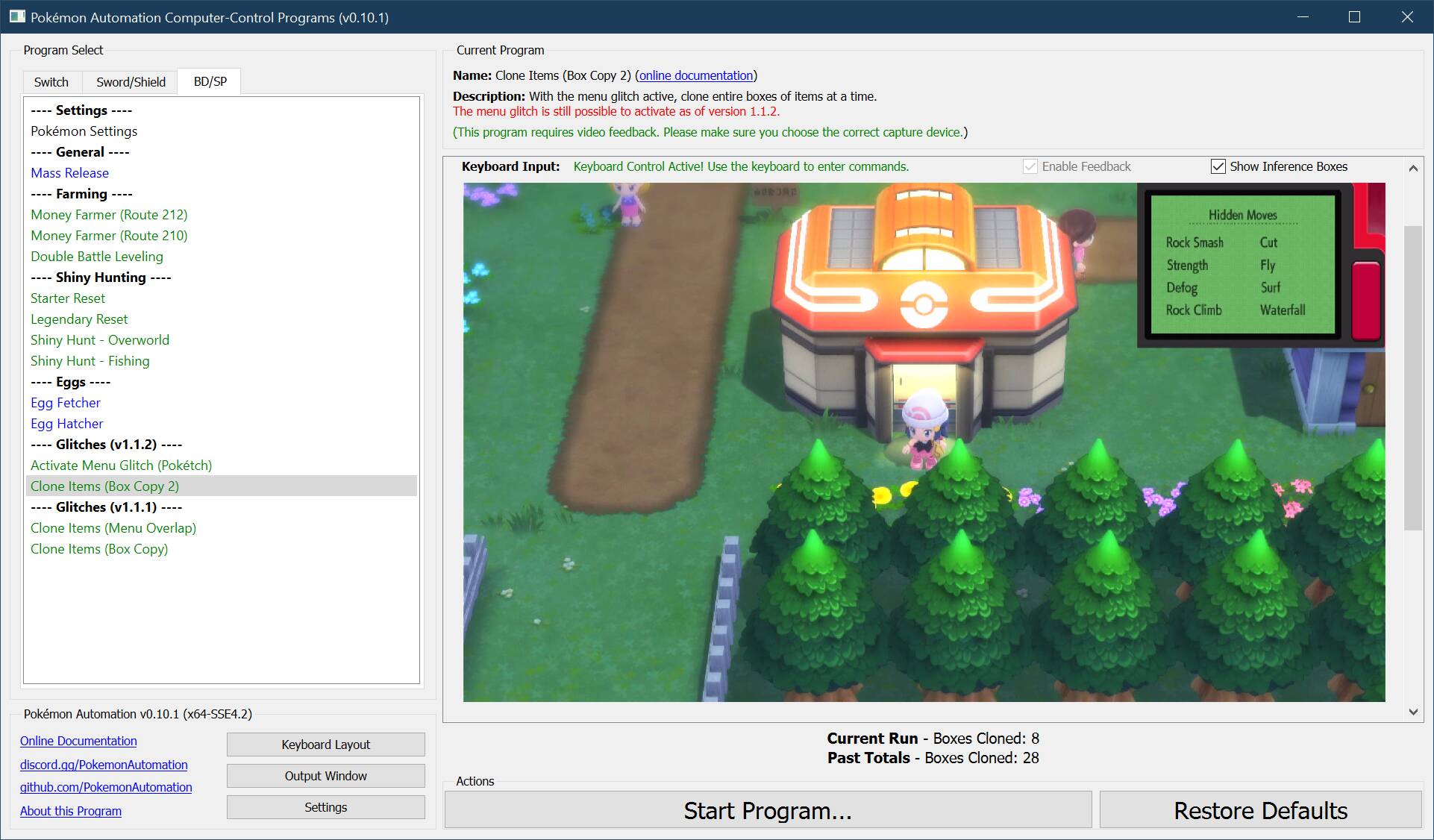Toggle Show Inference Boxes checkbox

coord(1218,166)
